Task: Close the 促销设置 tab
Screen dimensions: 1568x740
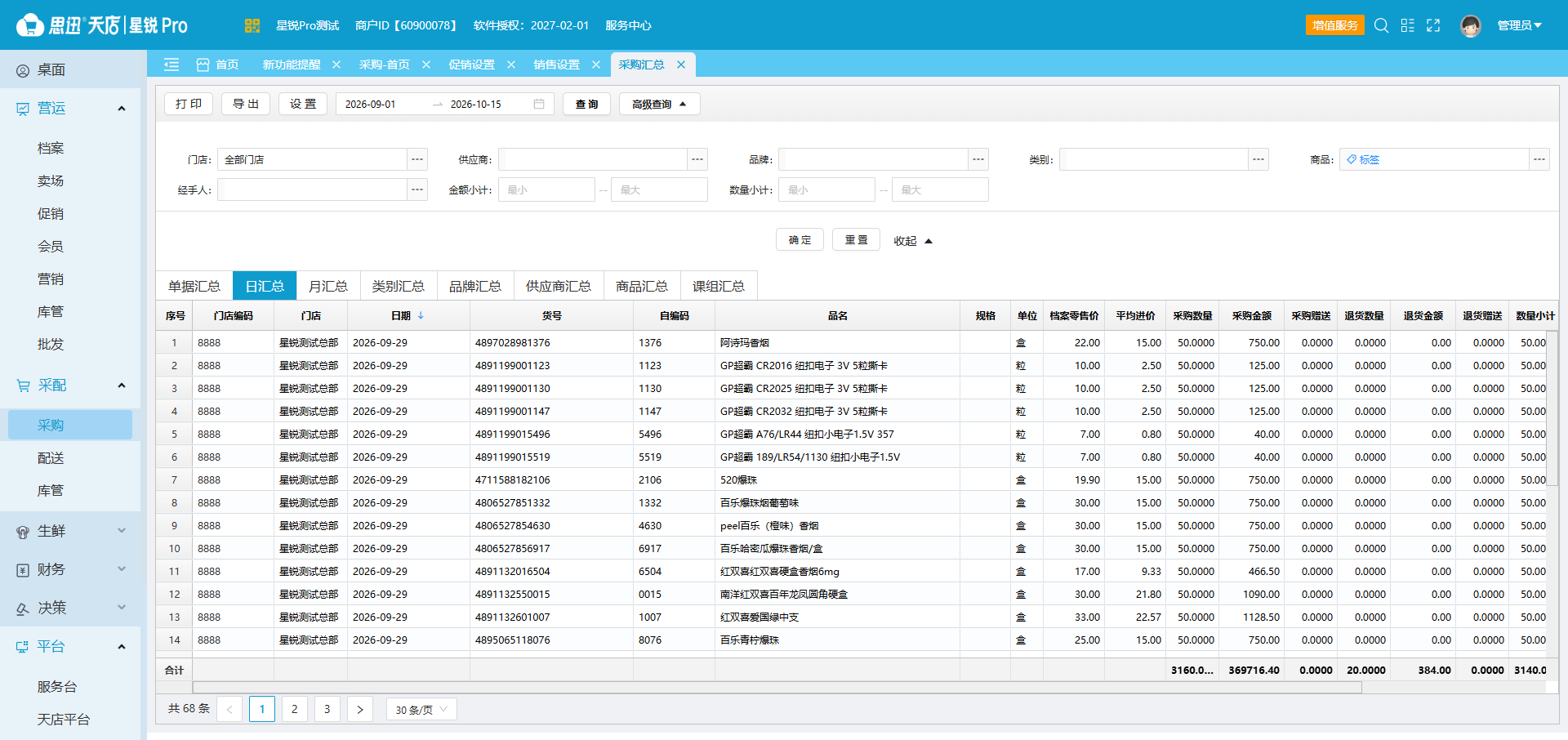Action: [511, 65]
